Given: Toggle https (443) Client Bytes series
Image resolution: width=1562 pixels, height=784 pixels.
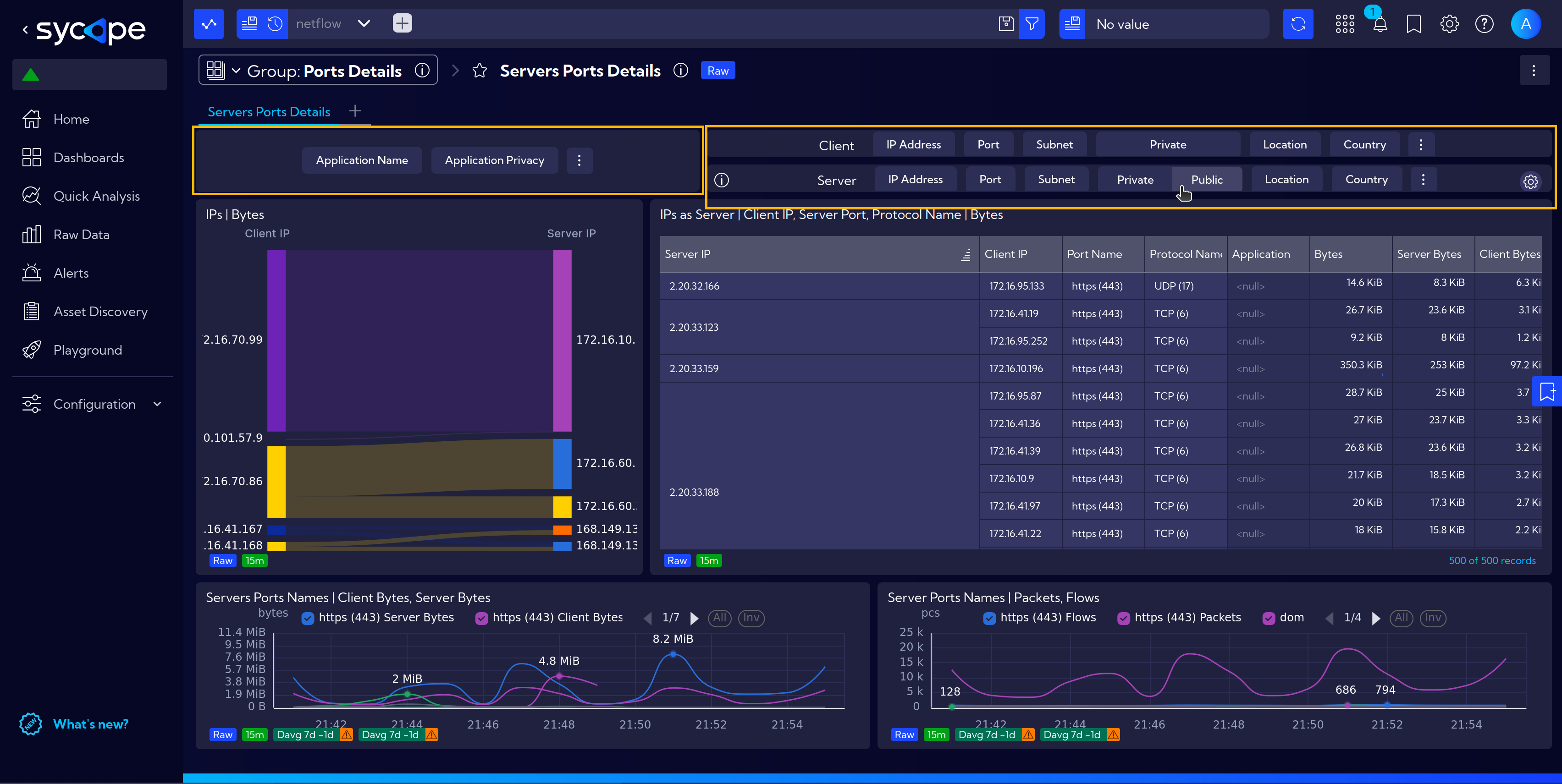Looking at the screenshot, I should pos(481,619).
